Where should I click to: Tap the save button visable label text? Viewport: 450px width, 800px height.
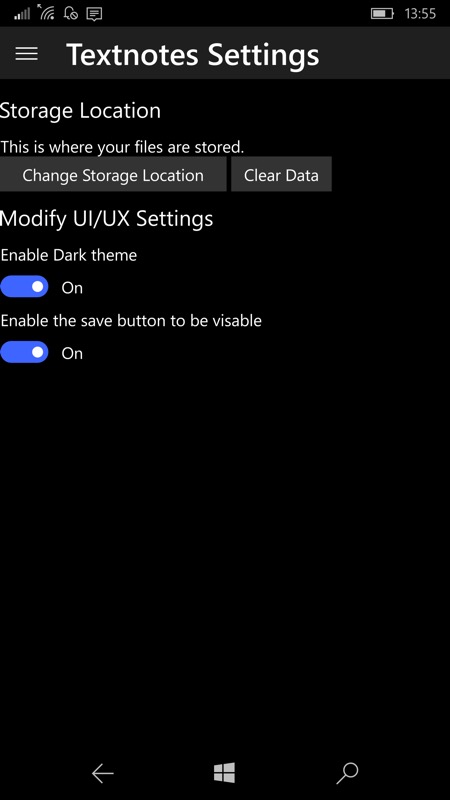click(x=131, y=320)
